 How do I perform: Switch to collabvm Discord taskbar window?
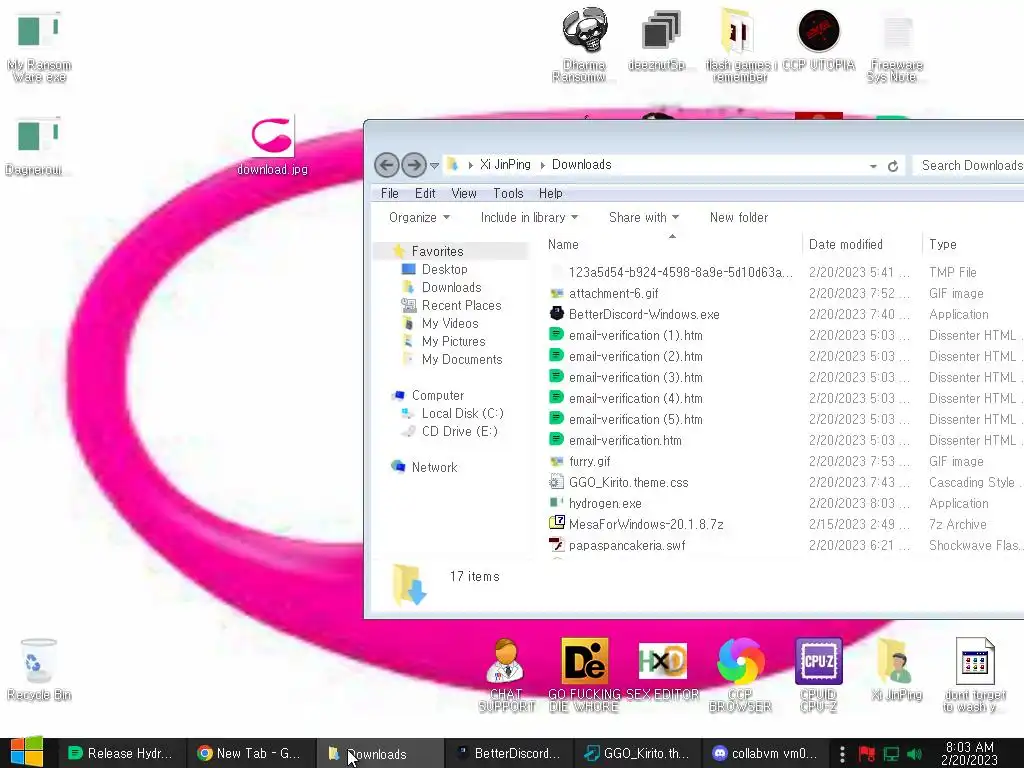pos(765,754)
